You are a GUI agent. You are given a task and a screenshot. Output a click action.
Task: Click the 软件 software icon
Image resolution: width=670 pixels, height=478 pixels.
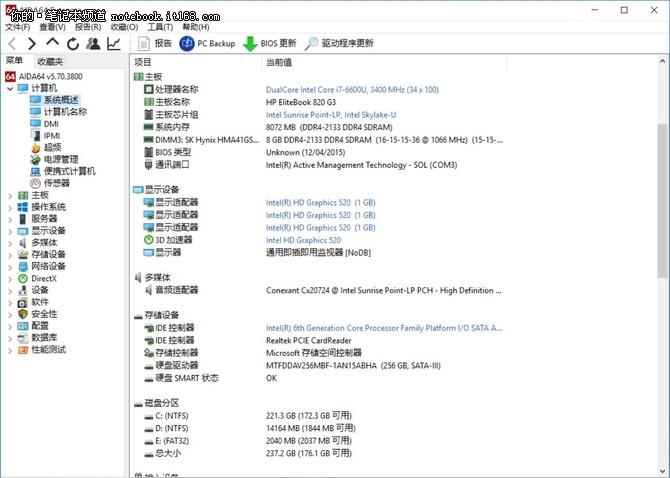point(23,302)
